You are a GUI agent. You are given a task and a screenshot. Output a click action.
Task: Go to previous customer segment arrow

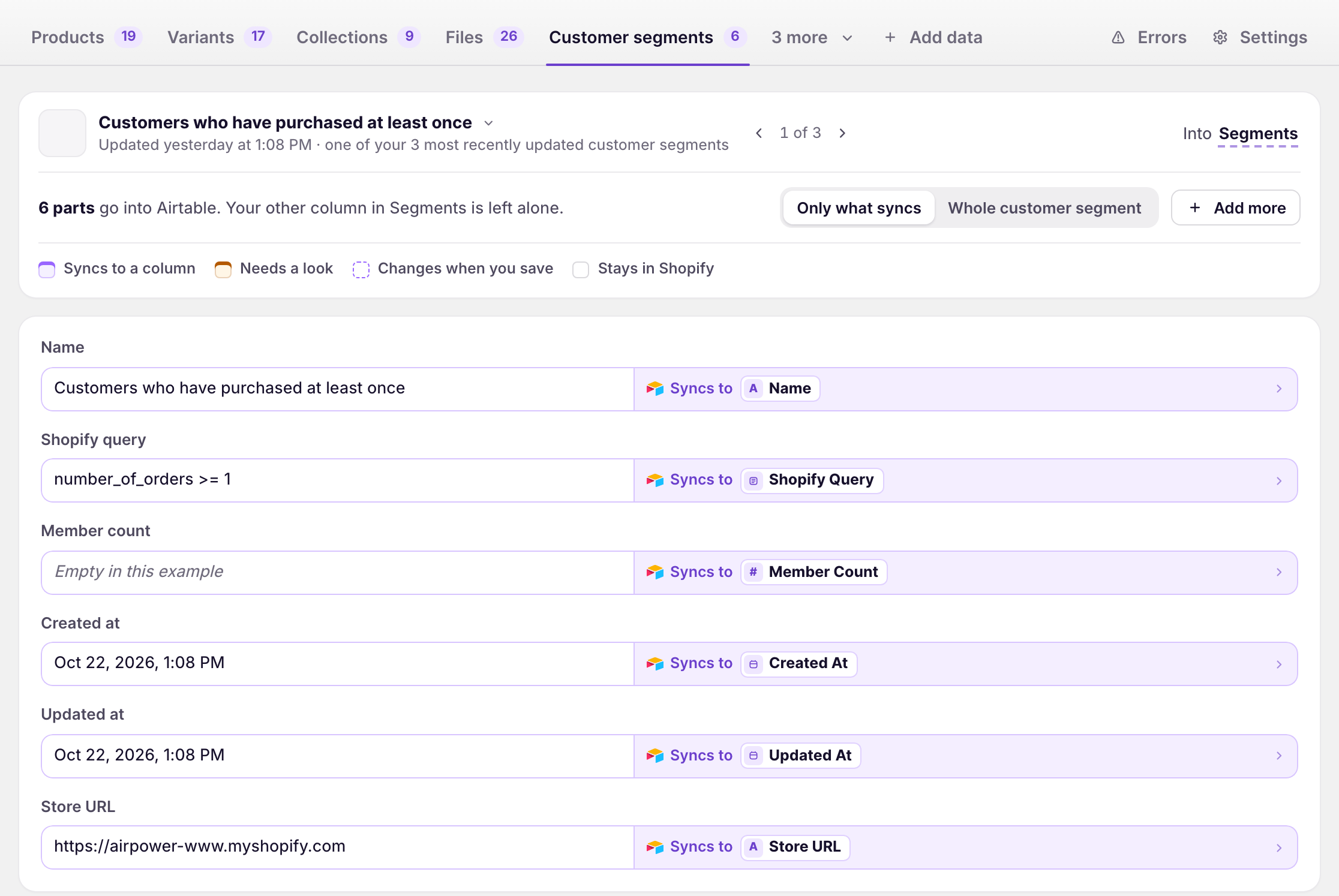759,133
